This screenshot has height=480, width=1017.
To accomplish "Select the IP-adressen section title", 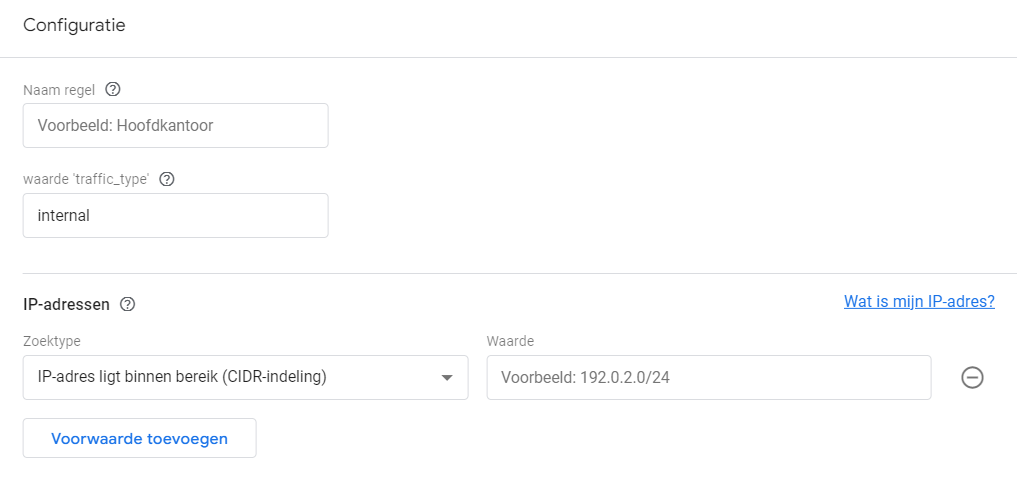I will click(66, 304).
